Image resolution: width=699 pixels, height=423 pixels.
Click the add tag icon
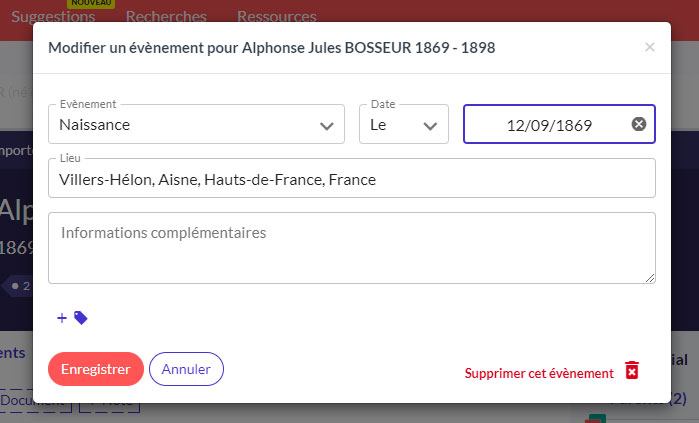[x=72, y=318]
